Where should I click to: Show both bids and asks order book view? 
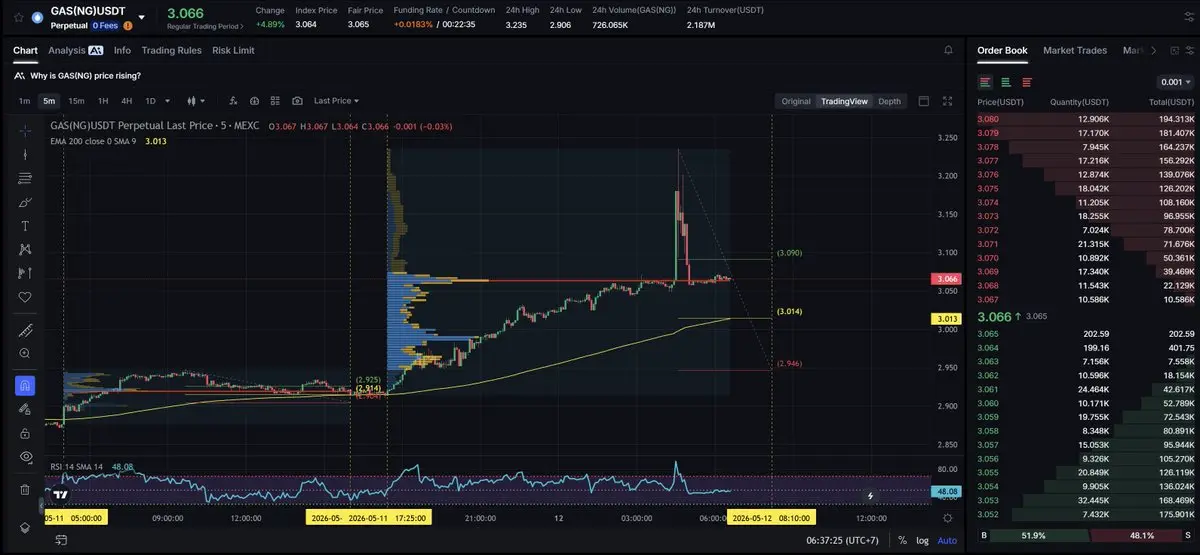(x=985, y=82)
